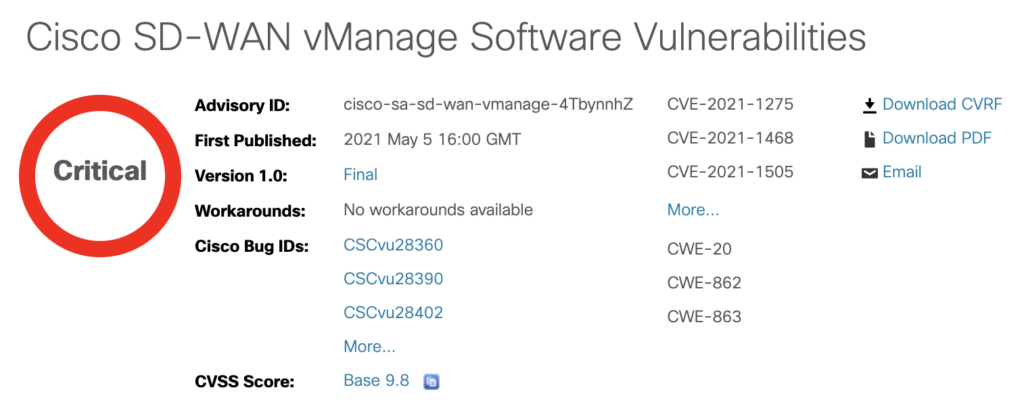
Task: Select the CVE-2021-1505 entry
Action: 730,172
